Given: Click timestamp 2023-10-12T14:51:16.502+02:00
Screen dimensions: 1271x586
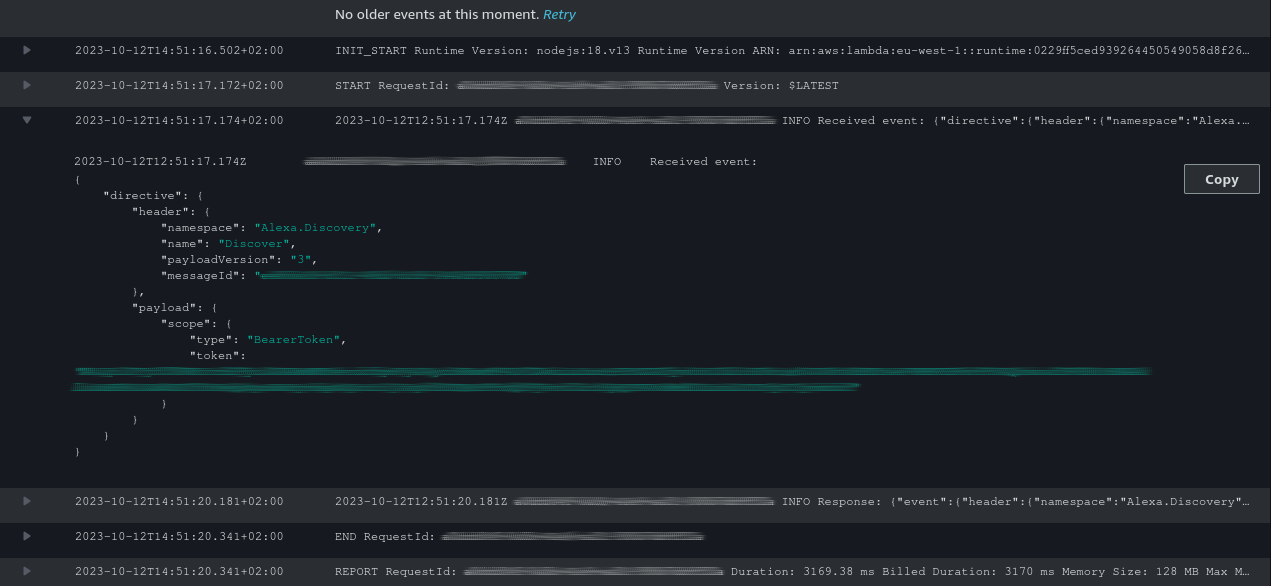Looking at the screenshot, I should click(x=179, y=50).
